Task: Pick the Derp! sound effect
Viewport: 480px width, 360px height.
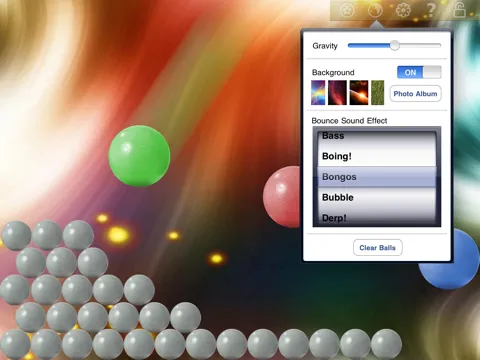Action: pos(377,217)
